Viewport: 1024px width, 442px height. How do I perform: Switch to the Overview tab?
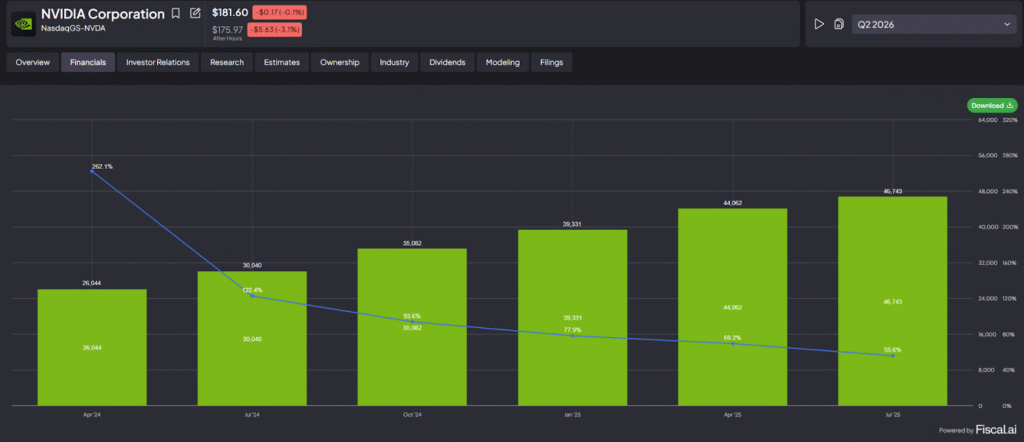[33, 63]
